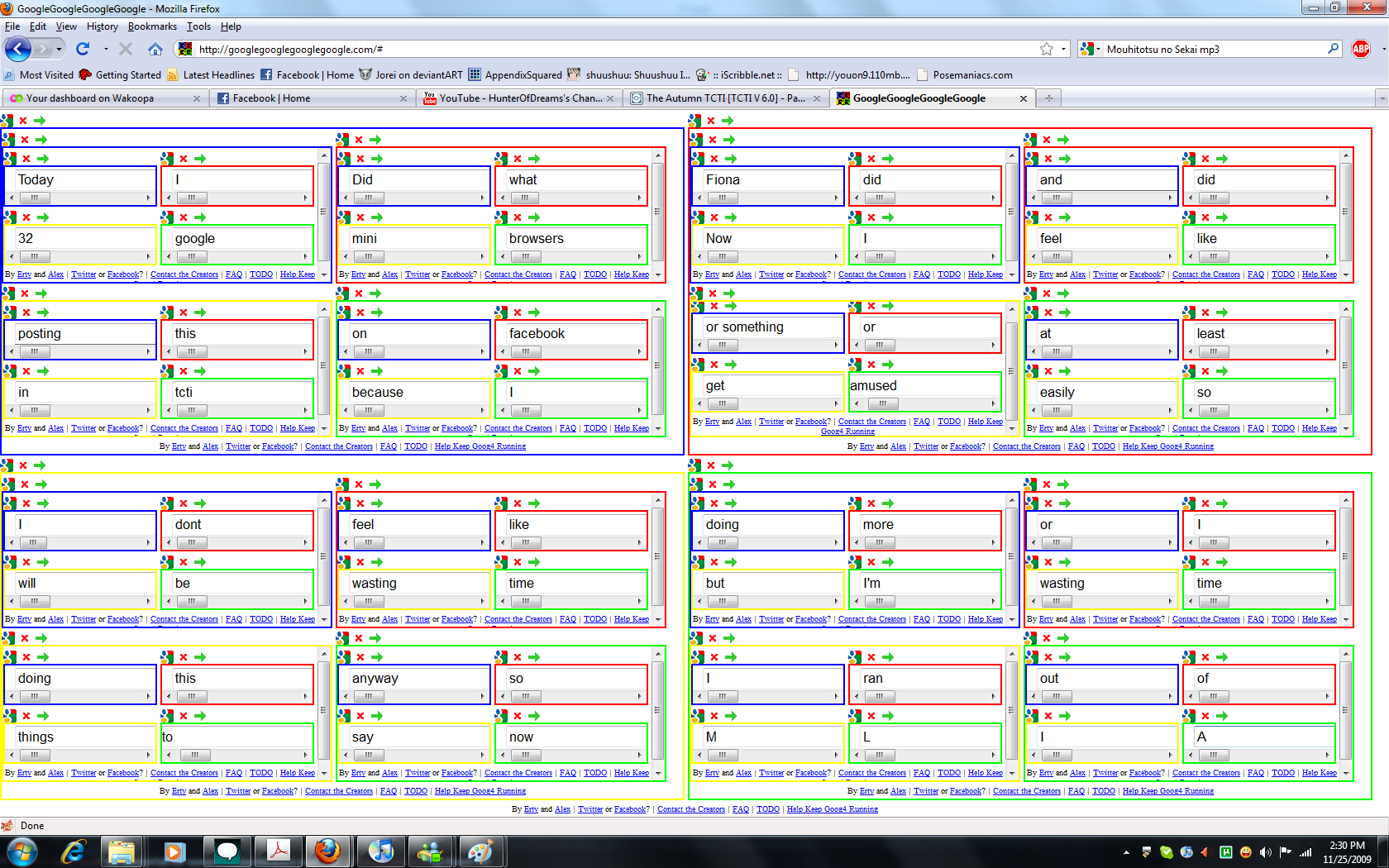Click the volume speaker tray icon

click(x=1265, y=852)
